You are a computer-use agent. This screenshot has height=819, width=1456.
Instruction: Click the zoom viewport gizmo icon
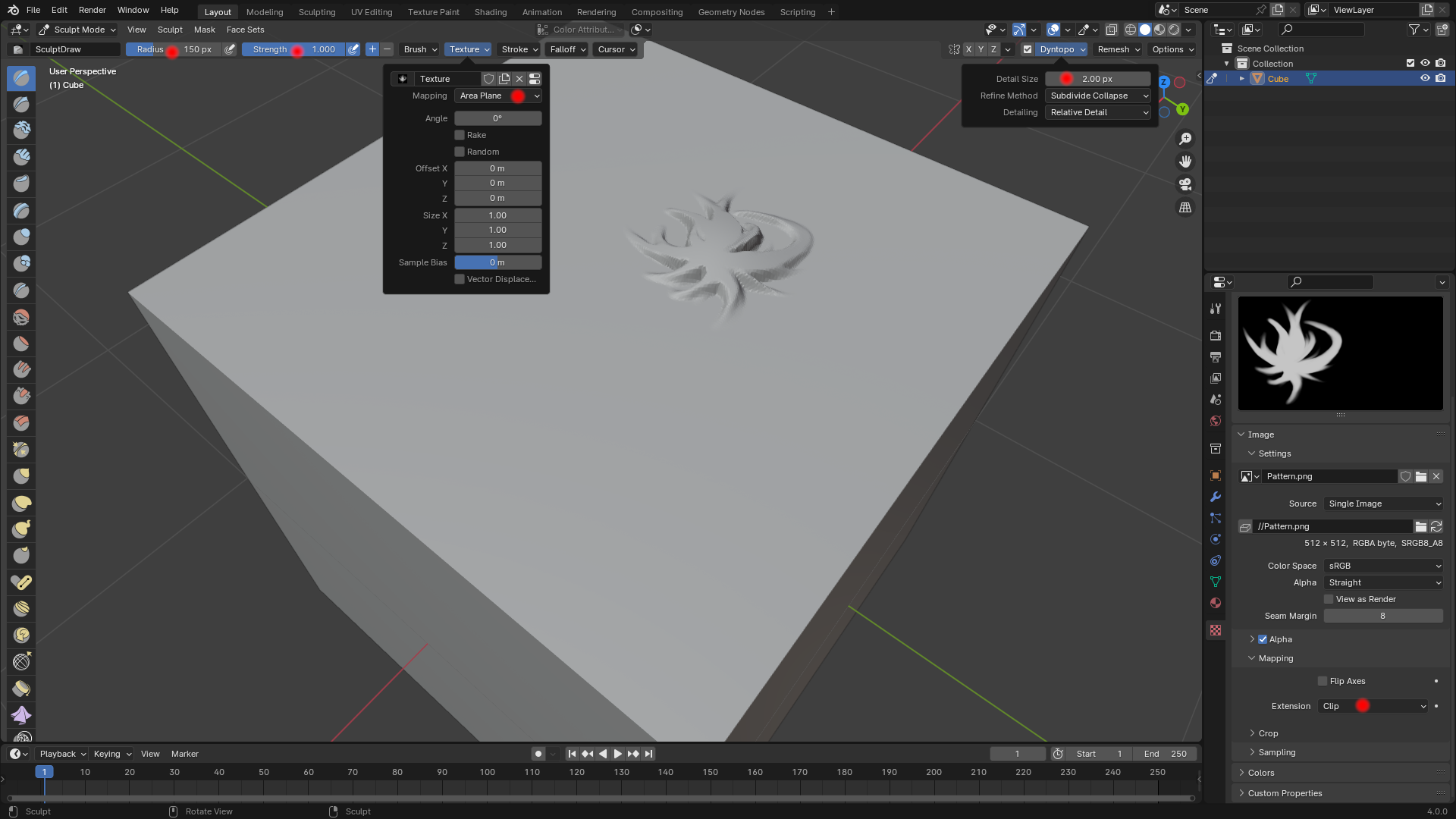pyautogui.click(x=1185, y=139)
